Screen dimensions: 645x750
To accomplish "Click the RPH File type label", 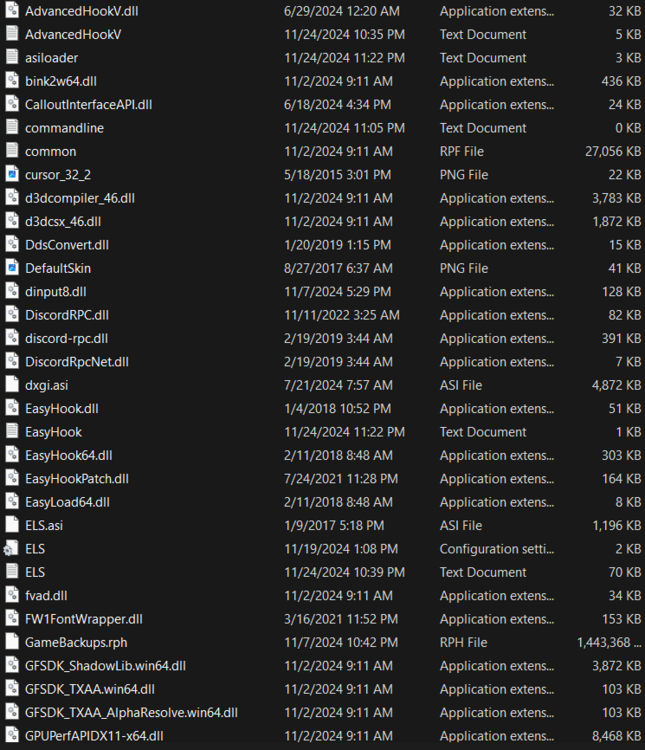I will (463, 642).
